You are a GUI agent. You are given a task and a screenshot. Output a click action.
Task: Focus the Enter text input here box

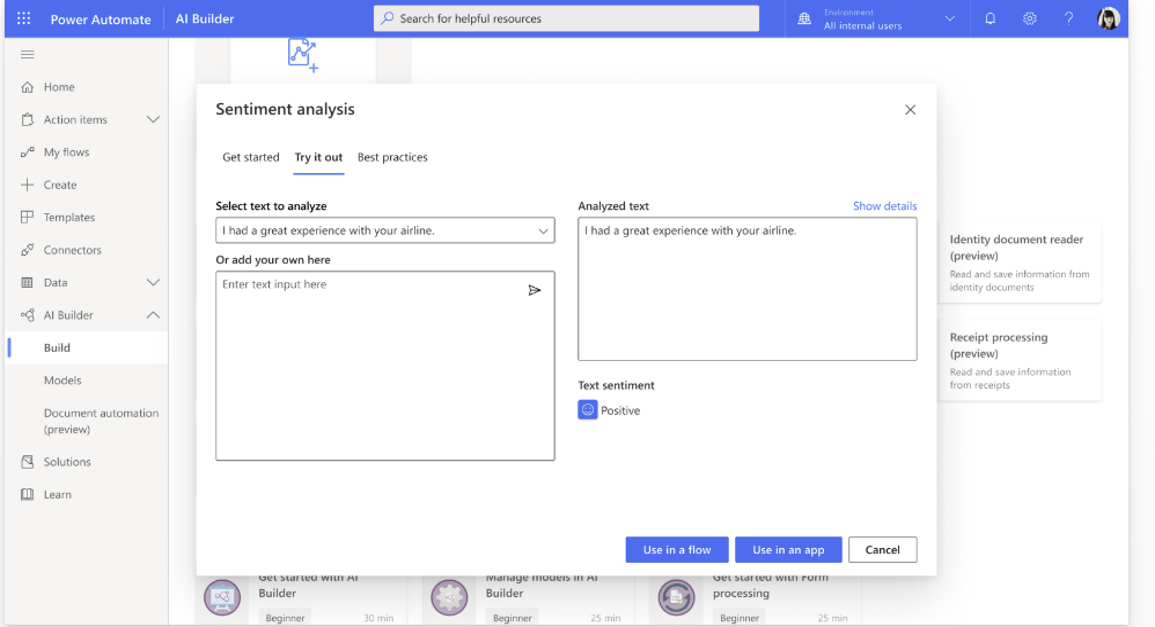click(385, 365)
